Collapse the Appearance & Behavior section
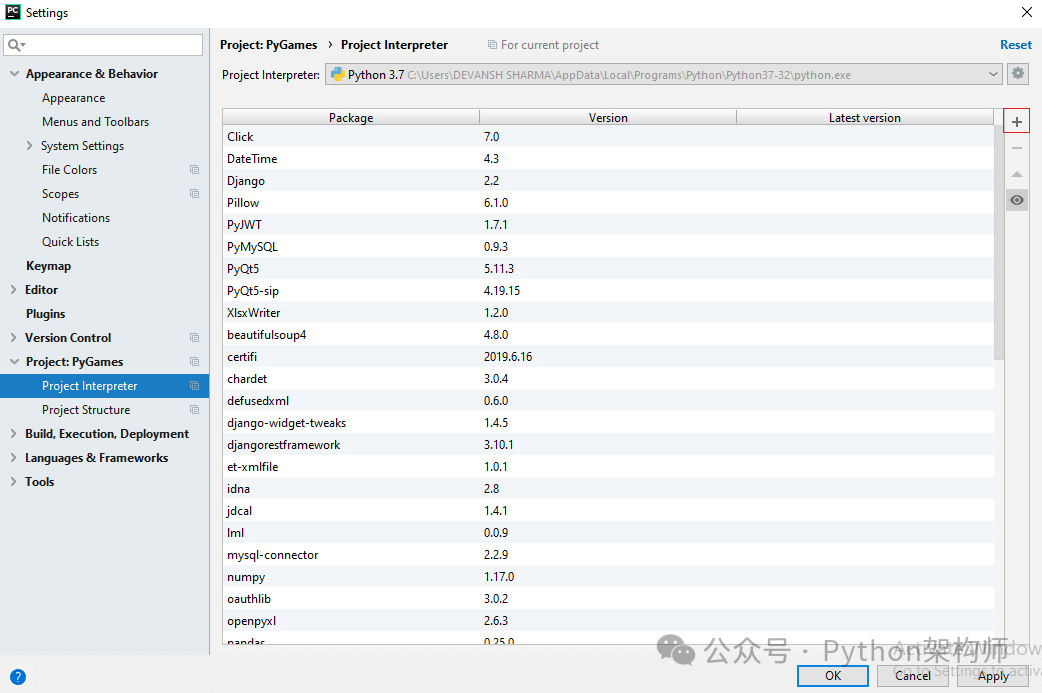 (14, 74)
